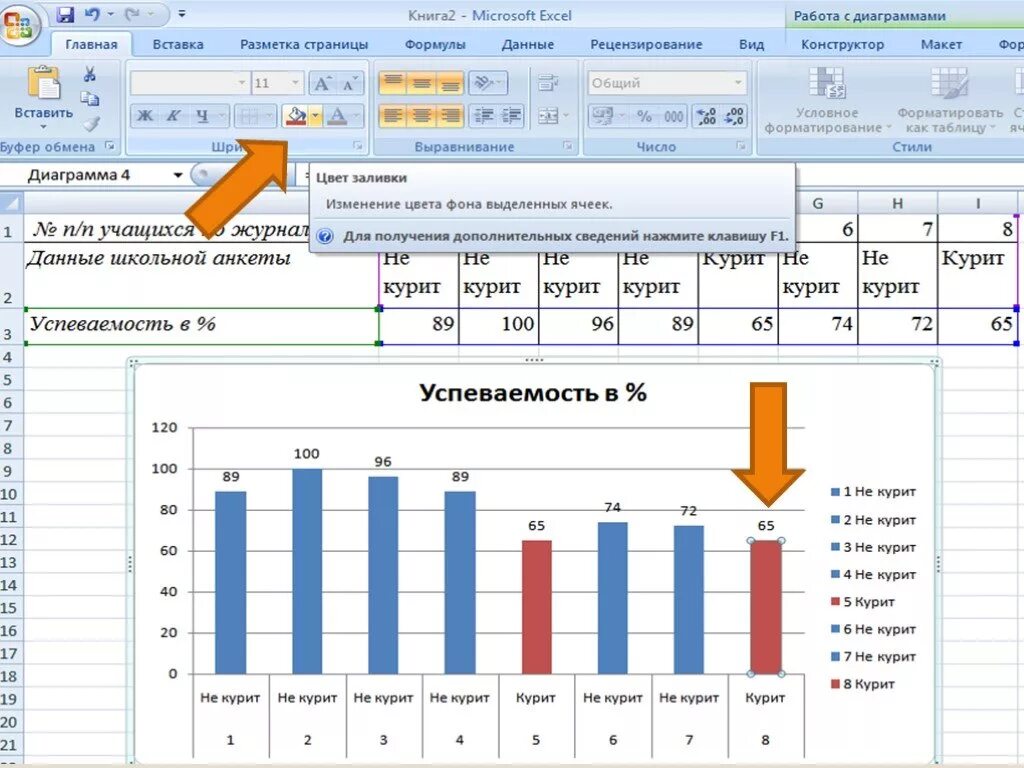Toggle italic К formatting
The width and height of the screenshot is (1024, 768).
click(173, 116)
